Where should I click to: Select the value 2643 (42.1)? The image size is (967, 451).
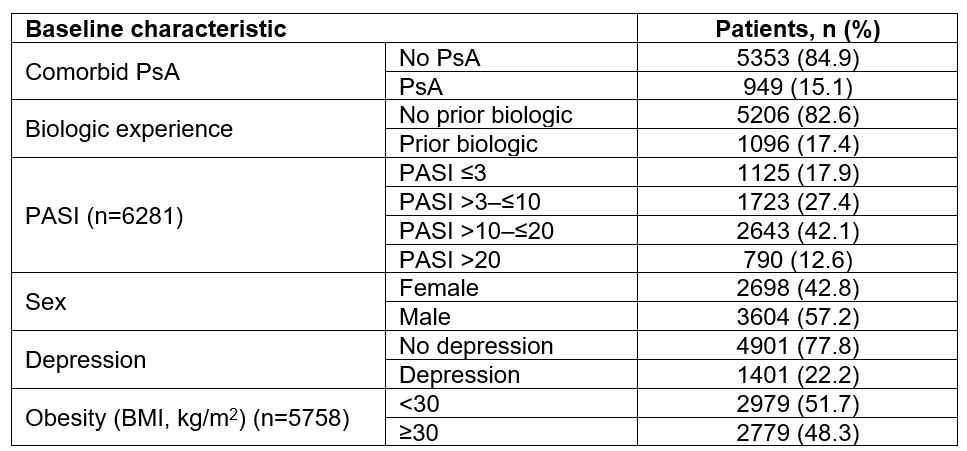(x=798, y=231)
